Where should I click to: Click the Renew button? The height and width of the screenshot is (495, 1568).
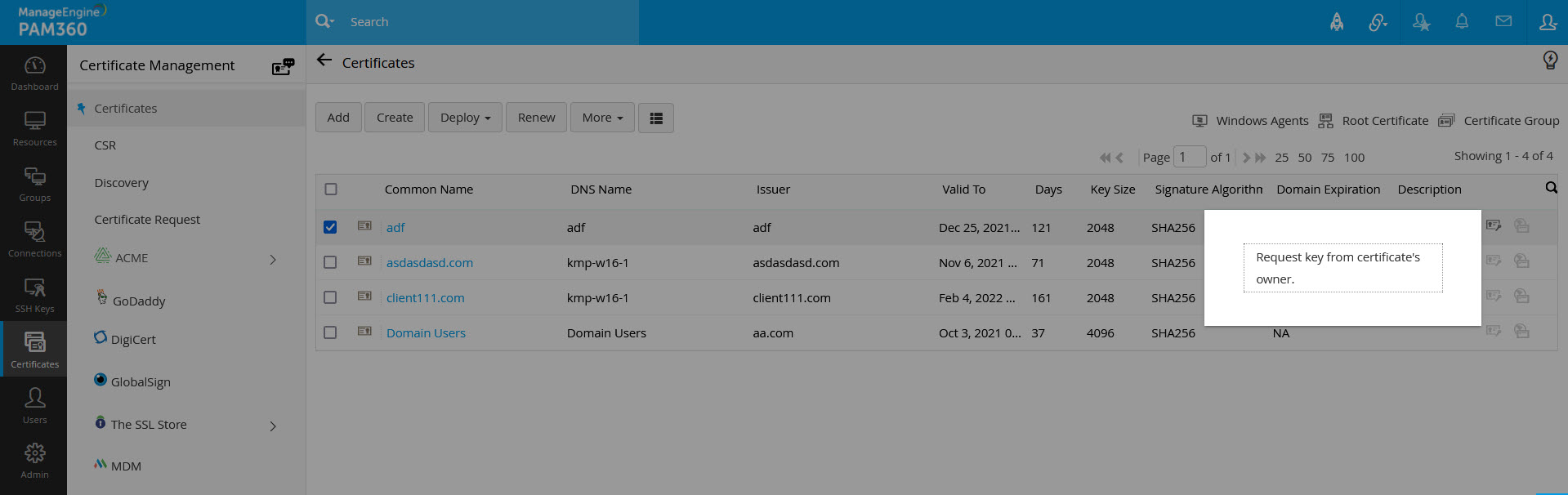pyautogui.click(x=536, y=118)
